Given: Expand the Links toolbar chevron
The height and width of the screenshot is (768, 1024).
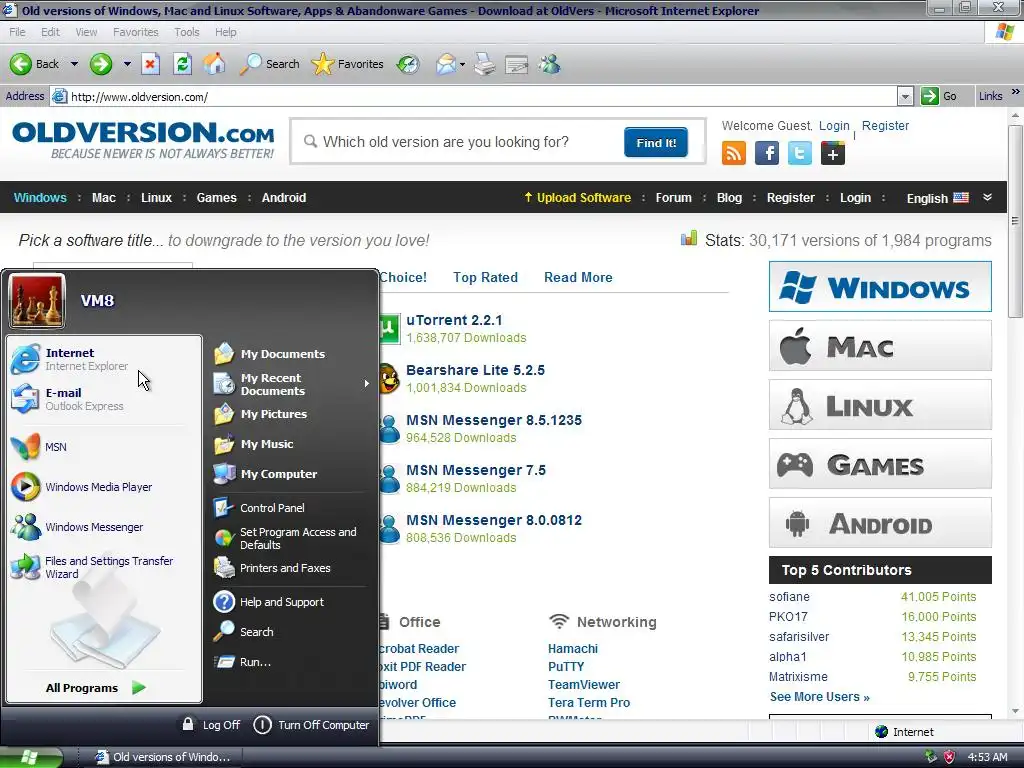Looking at the screenshot, I should tap(1016, 93).
